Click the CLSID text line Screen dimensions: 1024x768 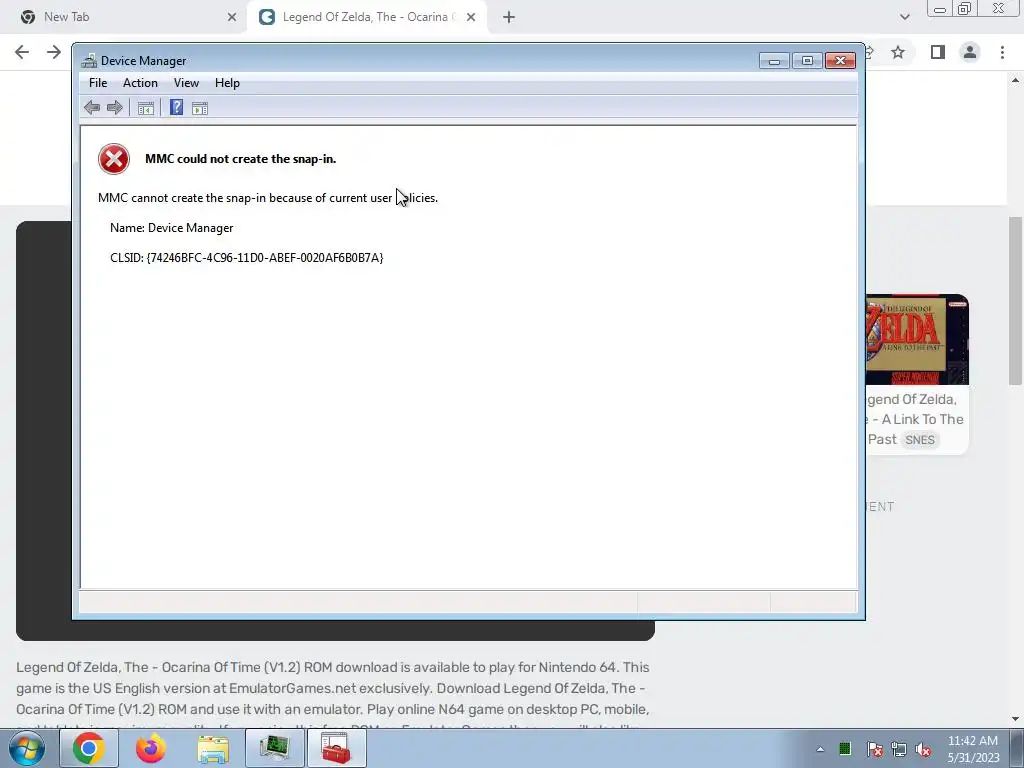click(x=247, y=258)
